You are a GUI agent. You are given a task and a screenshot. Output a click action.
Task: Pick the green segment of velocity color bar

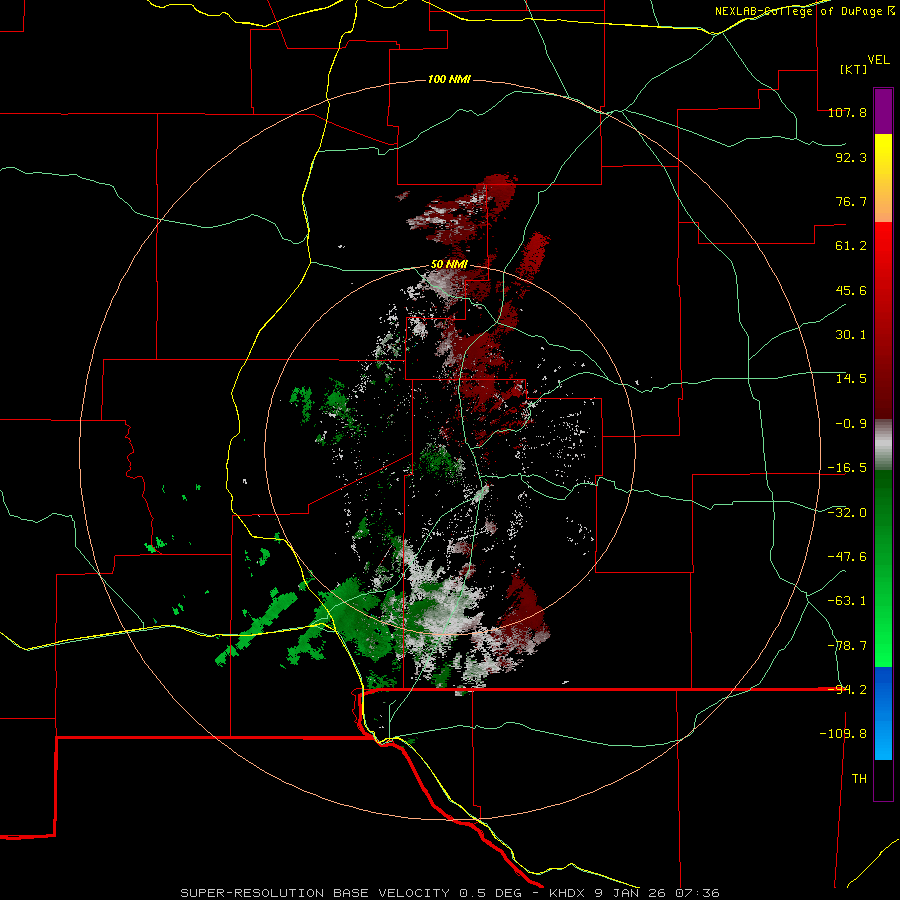[883, 568]
